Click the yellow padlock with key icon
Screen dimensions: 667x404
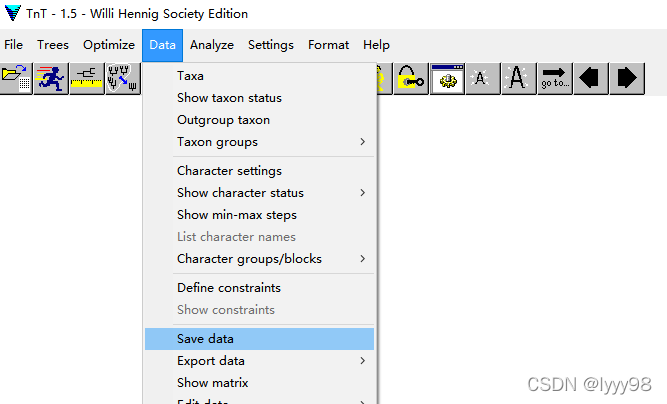point(411,78)
